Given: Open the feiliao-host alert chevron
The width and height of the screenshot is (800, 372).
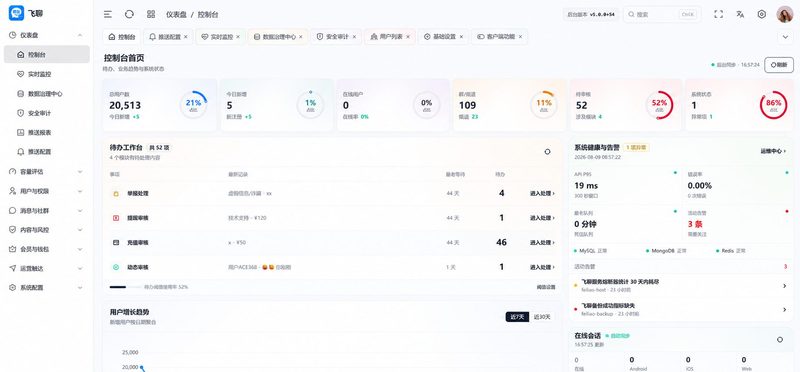Looking at the screenshot, I should 784,285.
